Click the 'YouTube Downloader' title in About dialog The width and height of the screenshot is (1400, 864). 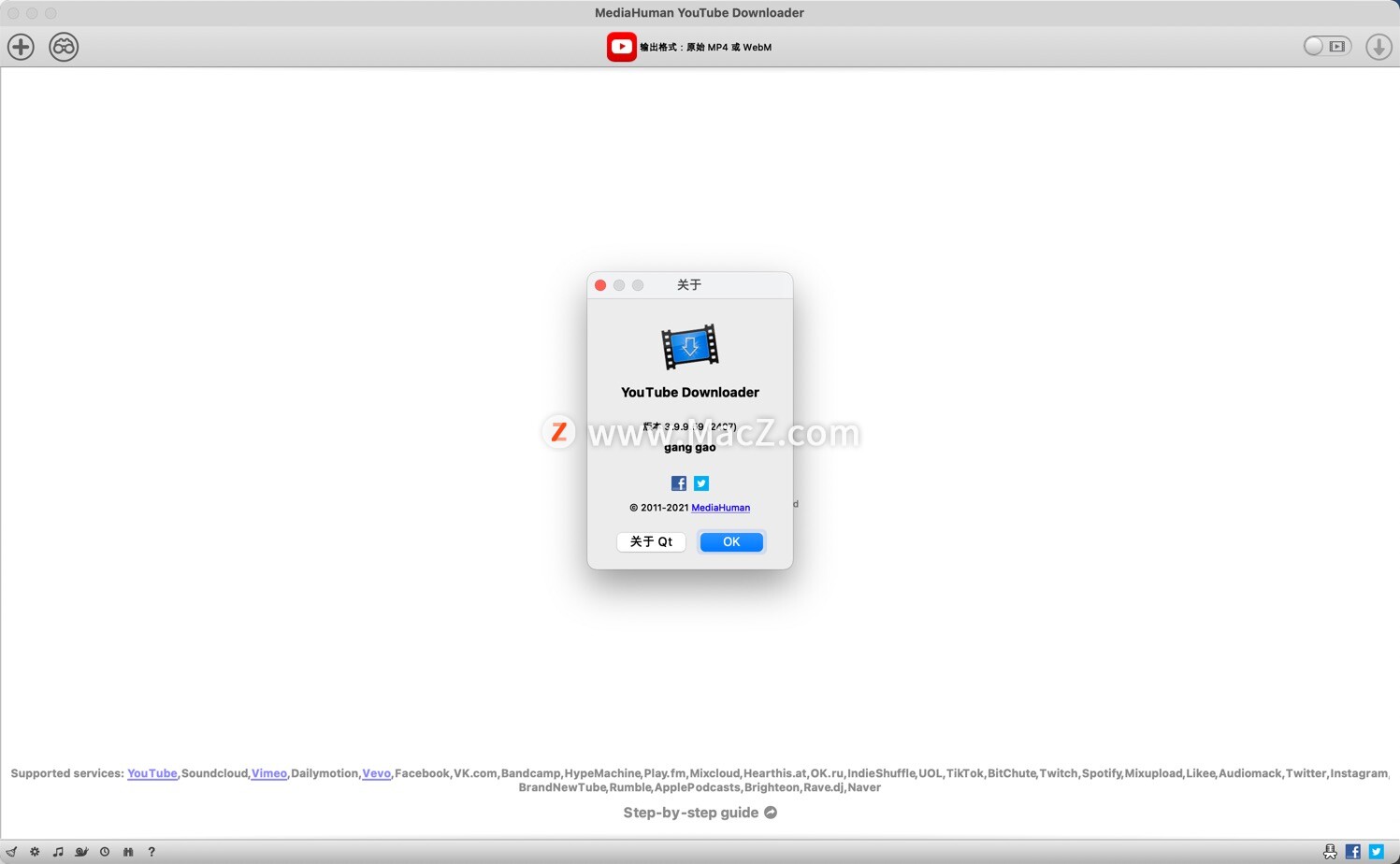690,392
